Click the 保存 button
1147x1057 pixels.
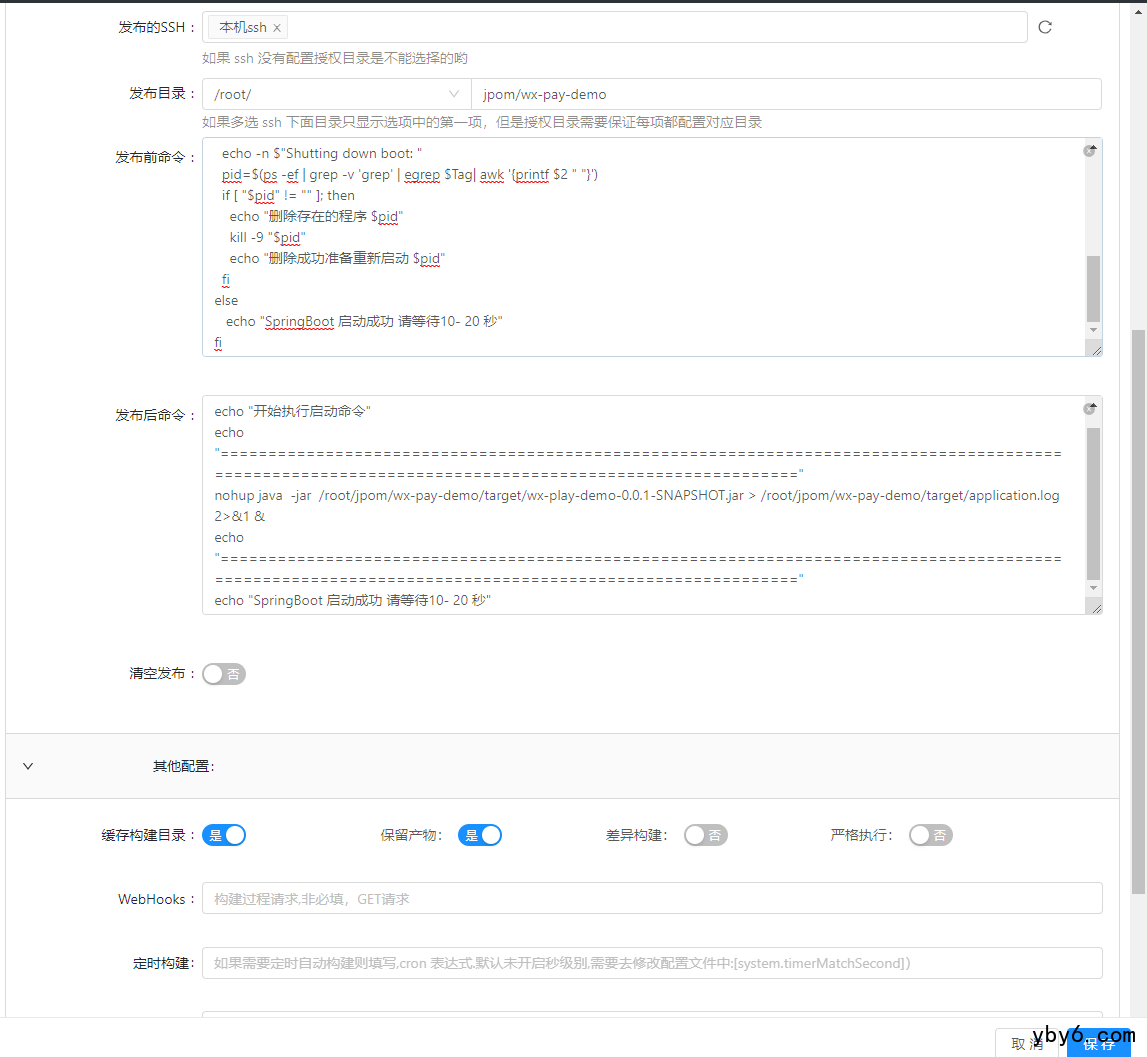click(x=1099, y=1043)
